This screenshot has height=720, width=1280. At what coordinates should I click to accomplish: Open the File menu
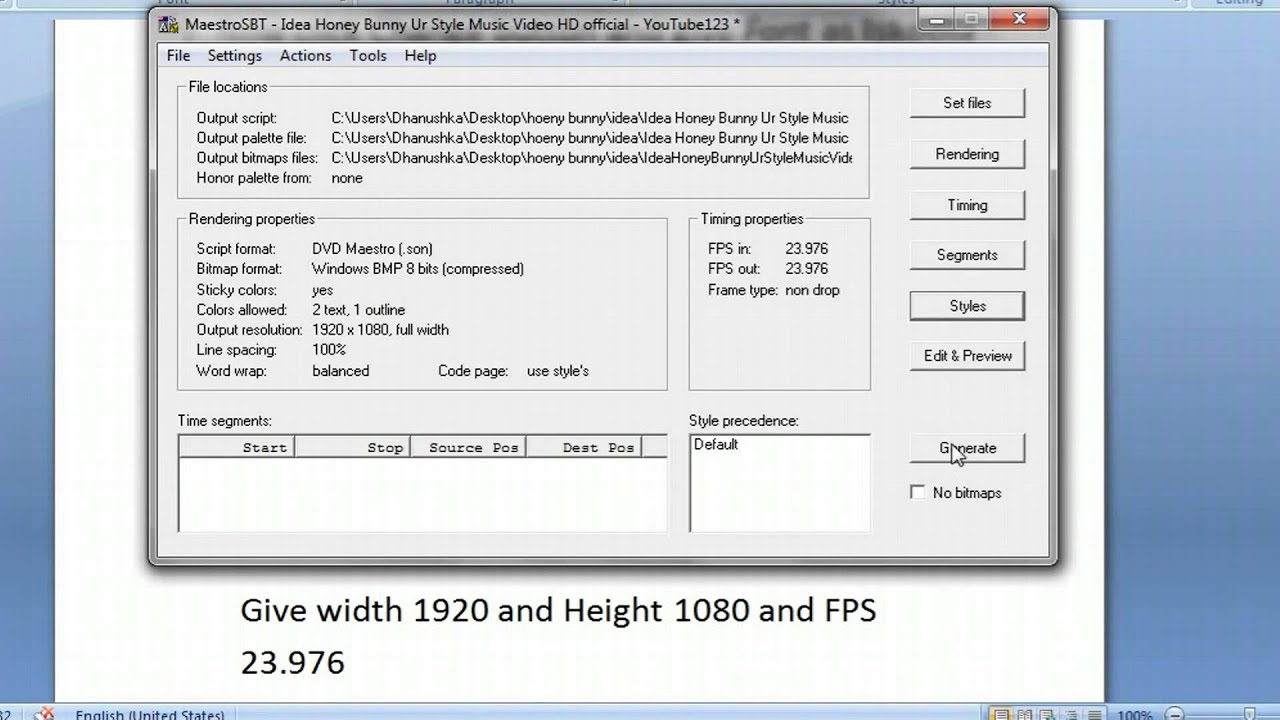tap(178, 56)
